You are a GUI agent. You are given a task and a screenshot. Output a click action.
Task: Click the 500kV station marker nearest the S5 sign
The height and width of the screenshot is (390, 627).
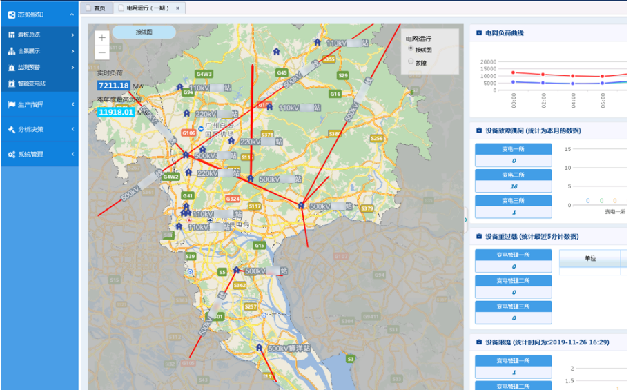click(236, 270)
